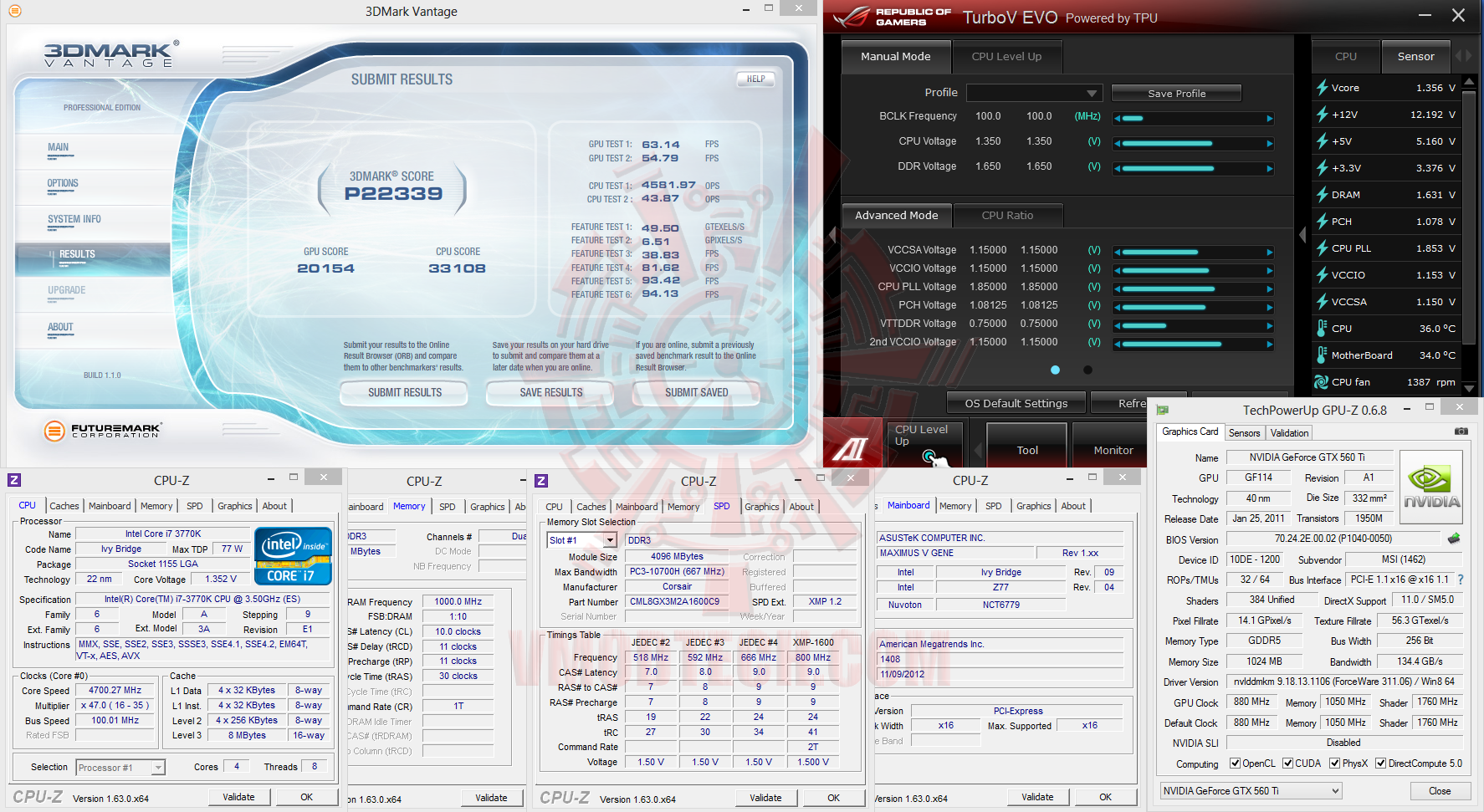Click the +5V lightning bolt sensor icon

[1322, 141]
